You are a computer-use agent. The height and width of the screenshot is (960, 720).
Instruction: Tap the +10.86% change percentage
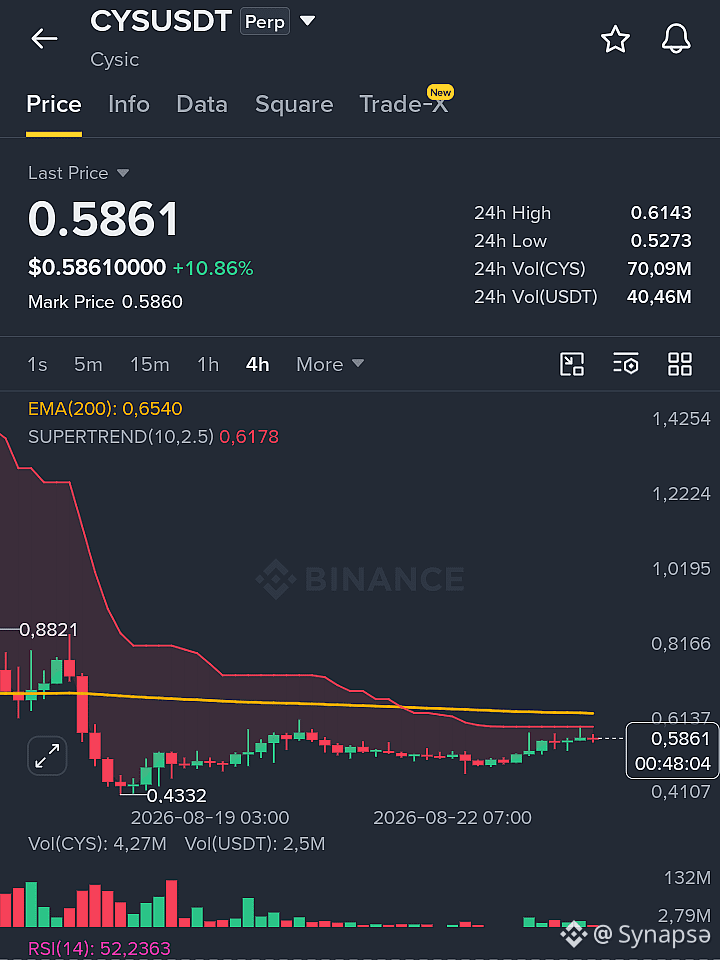click(213, 268)
